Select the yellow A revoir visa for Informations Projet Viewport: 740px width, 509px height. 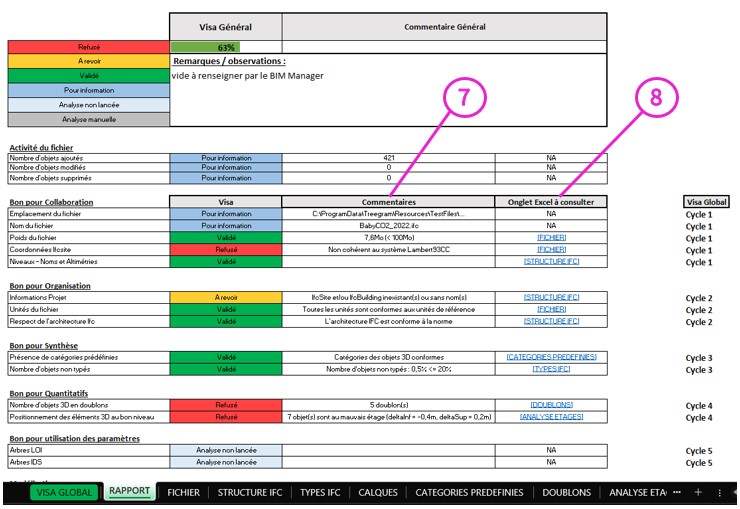click(x=226, y=297)
